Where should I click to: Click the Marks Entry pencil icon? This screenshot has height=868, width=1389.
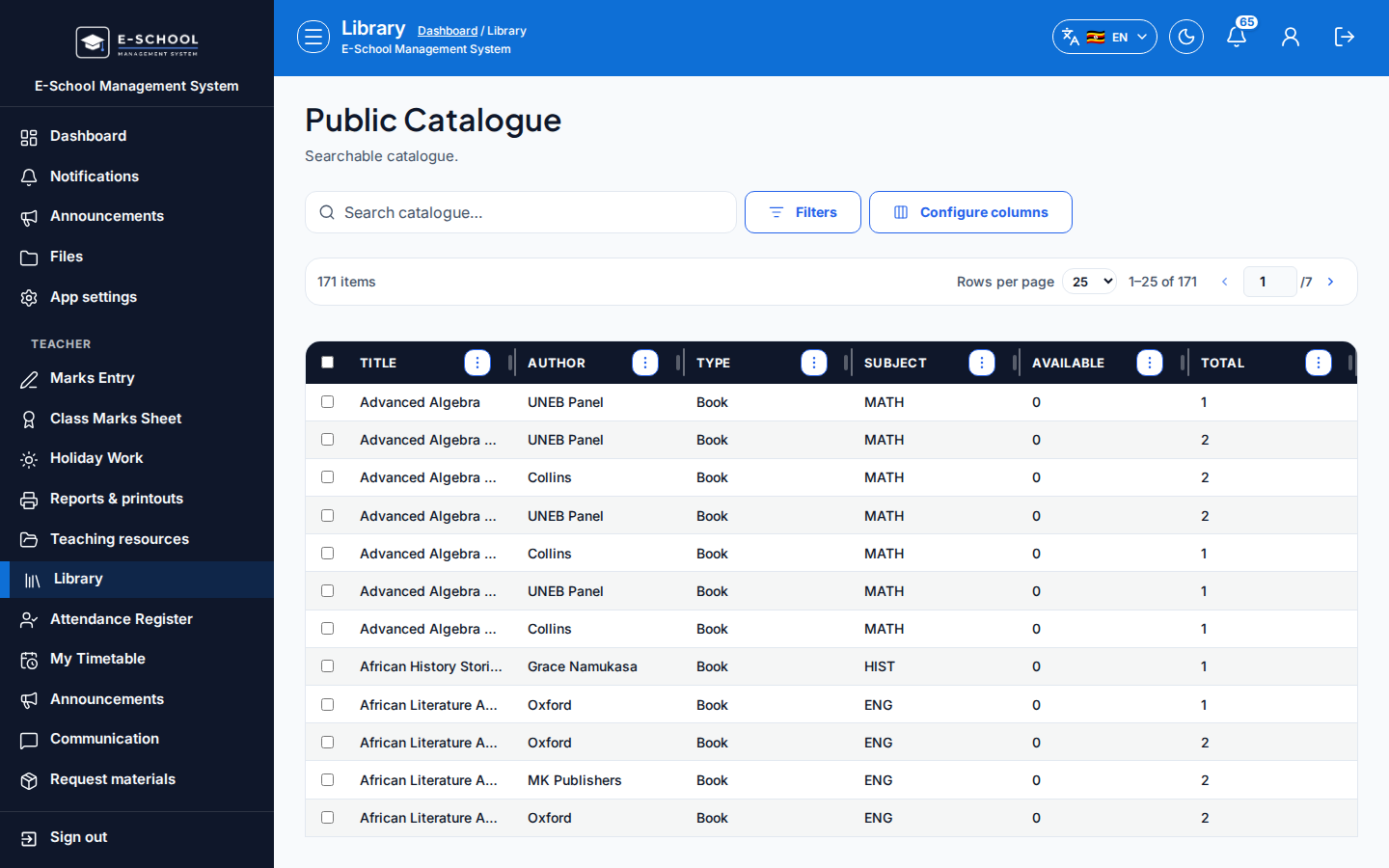(x=29, y=379)
